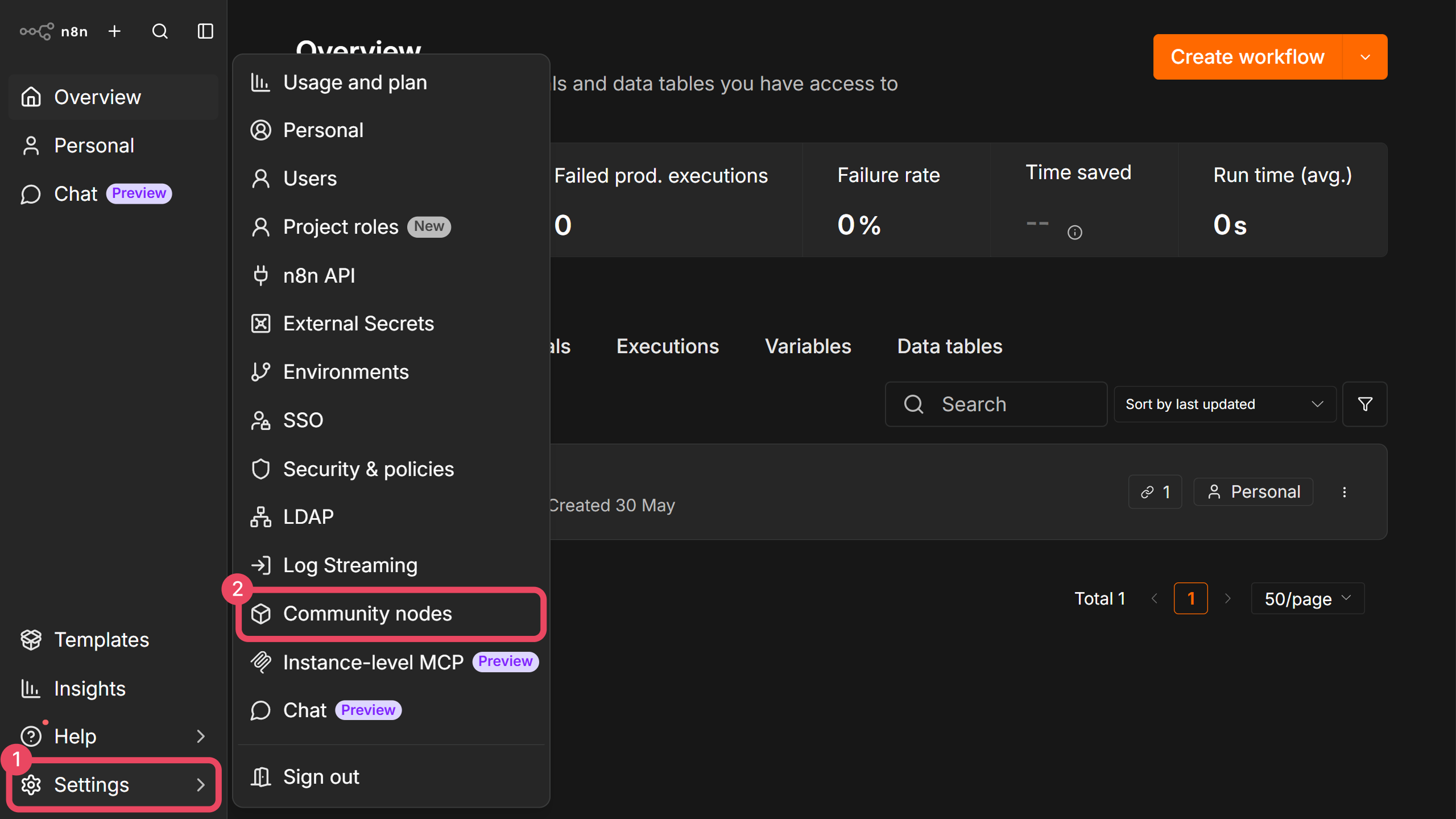Click the n8n logo icon
This screenshot has width=1456, height=819.
coord(37,31)
